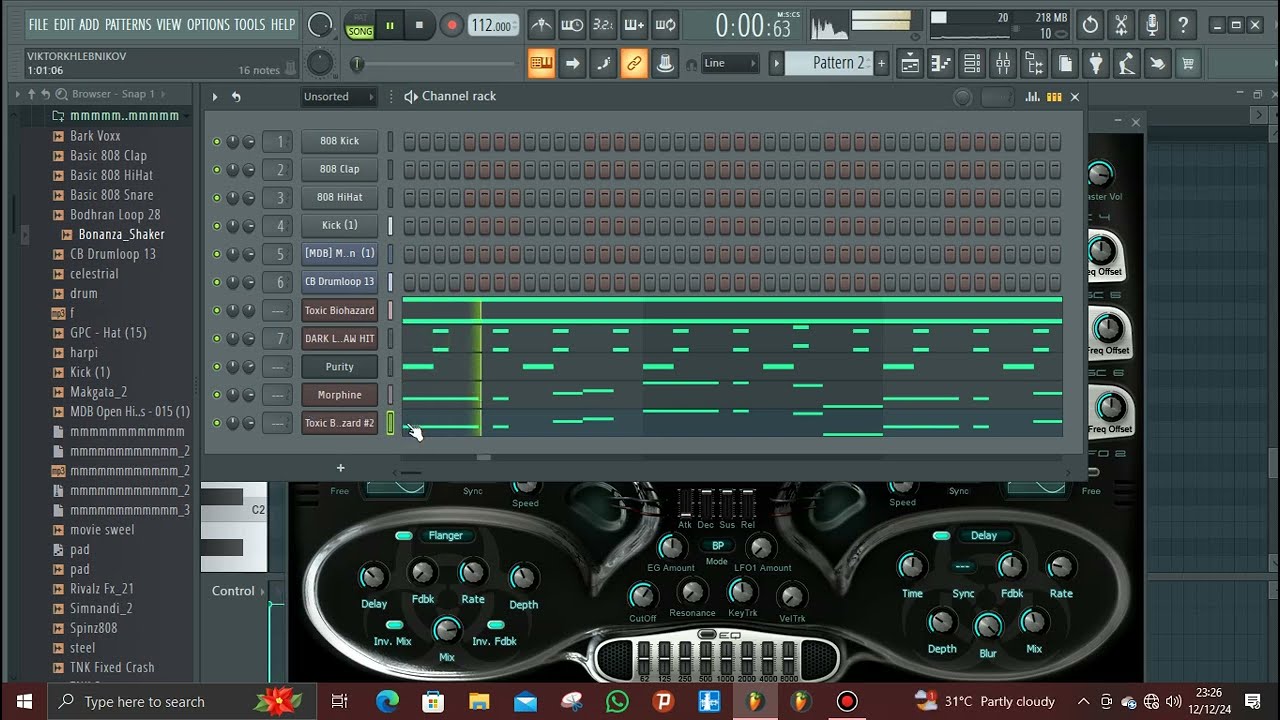Select the DARK L..AW HIT channel button
The width and height of the screenshot is (1280, 720).
pos(339,339)
